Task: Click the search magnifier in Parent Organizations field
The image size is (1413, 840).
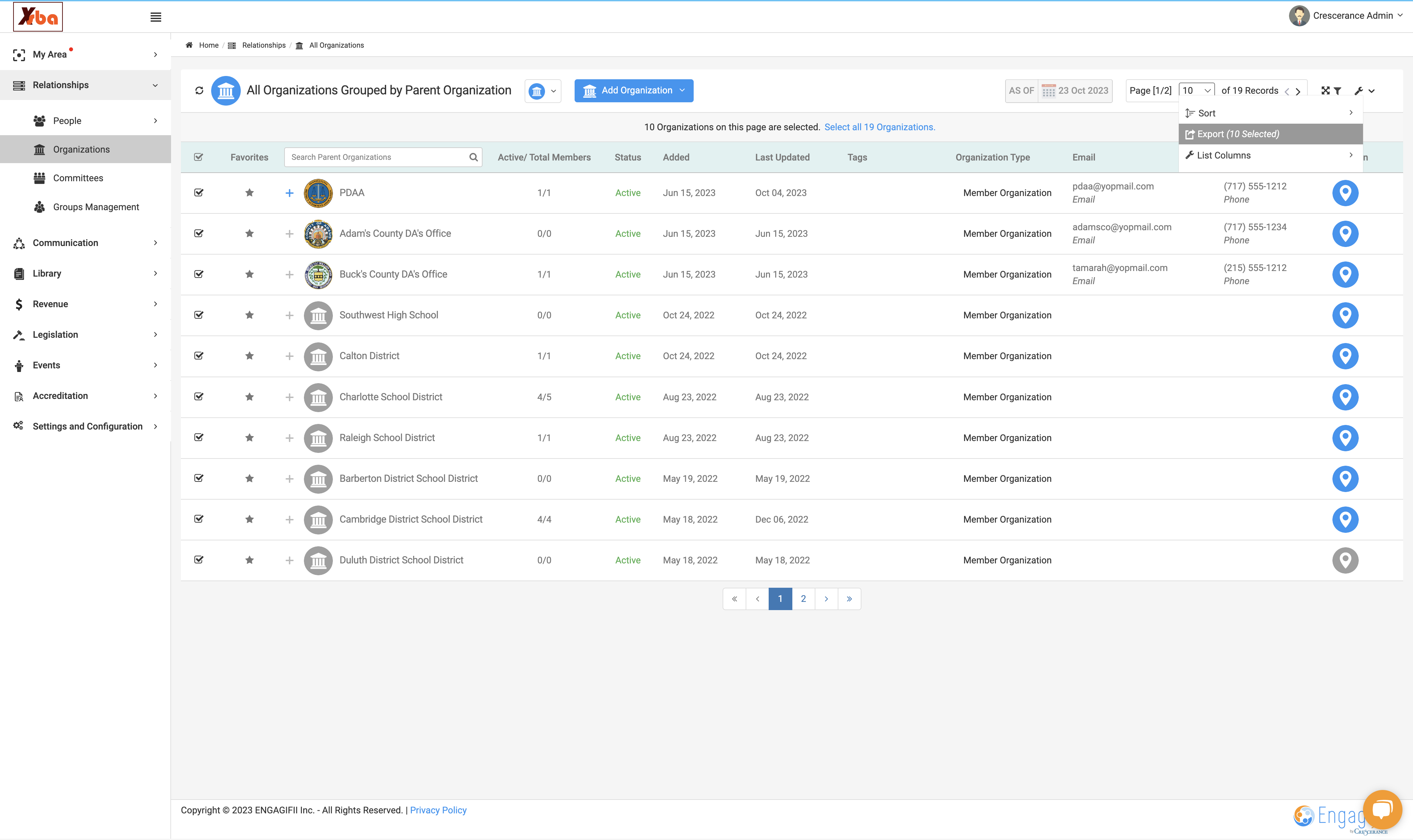Action: tap(473, 157)
